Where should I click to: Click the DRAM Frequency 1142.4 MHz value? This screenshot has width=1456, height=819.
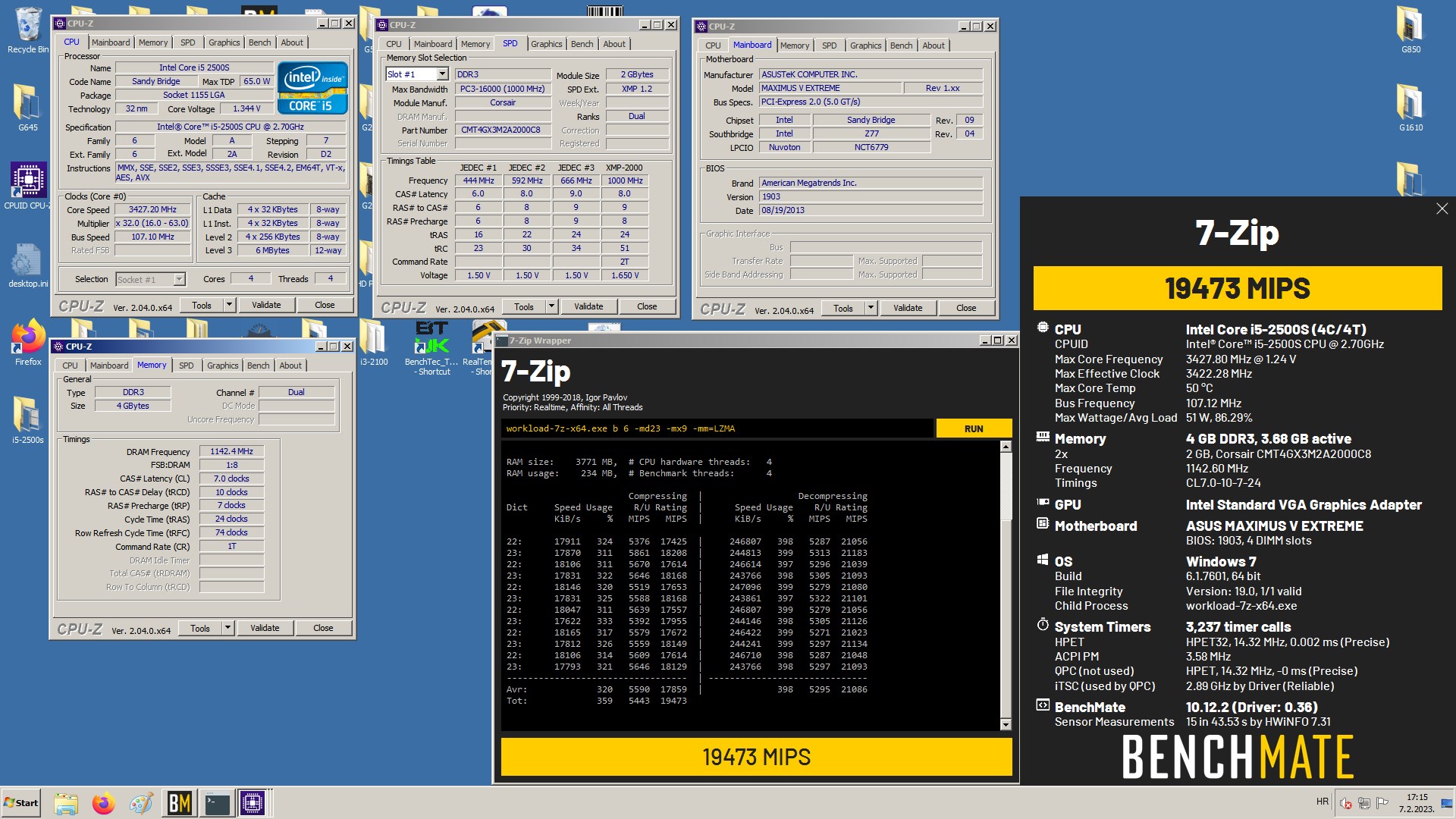pyautogui.click(x=231, y=451)
